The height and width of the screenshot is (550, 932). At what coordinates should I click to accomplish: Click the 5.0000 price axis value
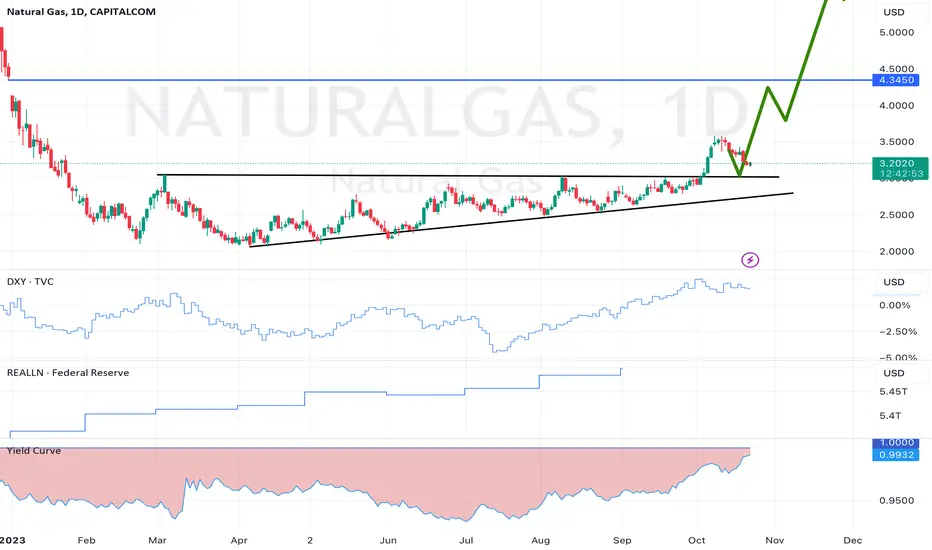896,32
